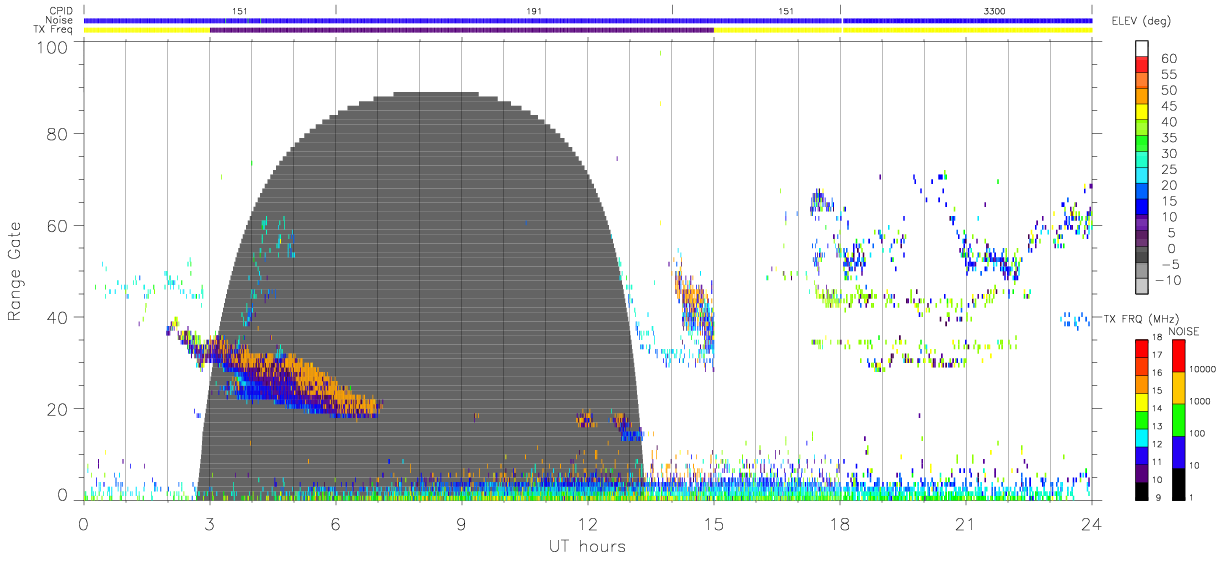Click NOISE label "1" at colorbar bottom
The image size is (1228, 567).
(x=1193, y=497)
